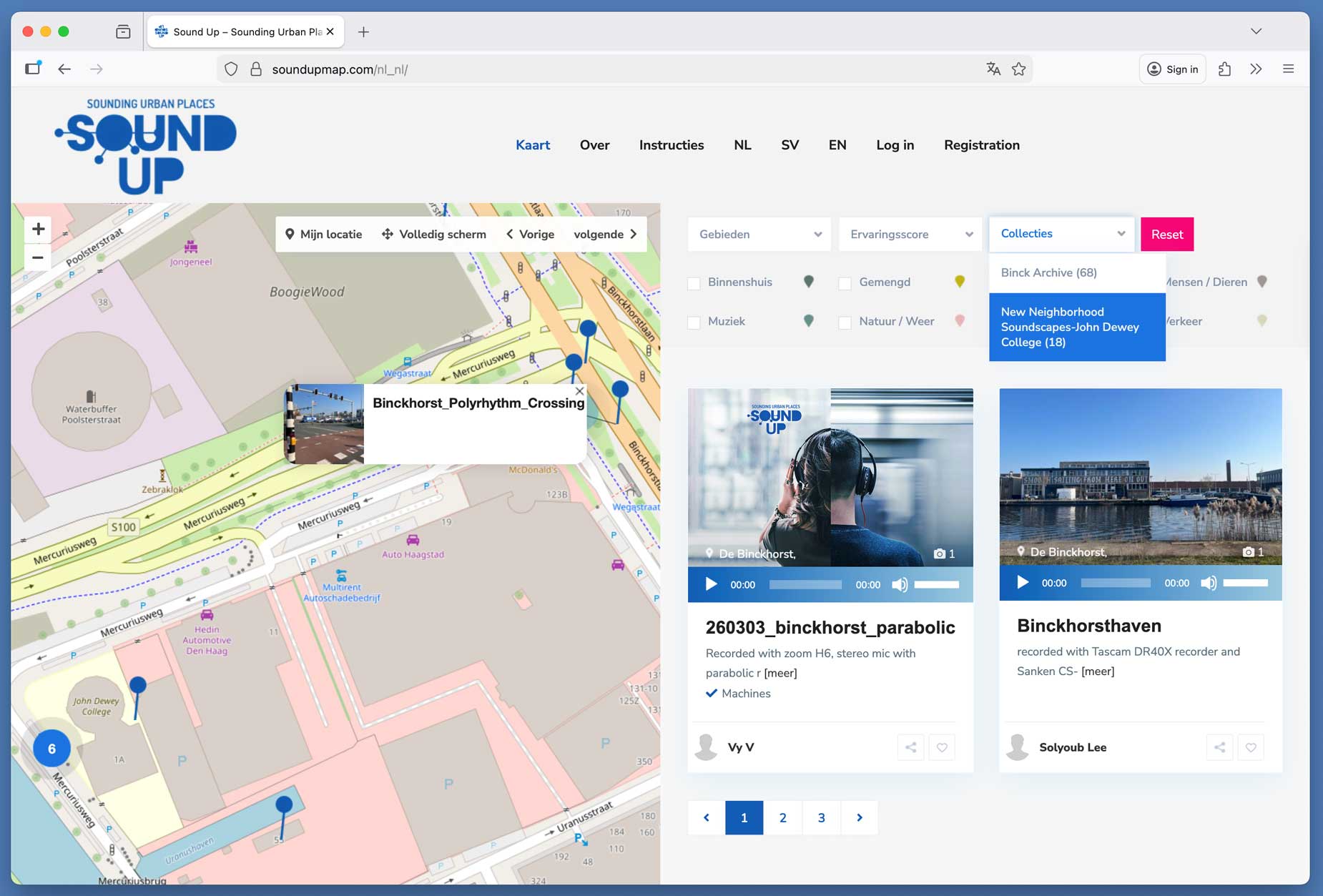The width and height of the screenshot is (1323, 896).
Task: Open the browser translate page icon
Action: tap(993, 69)
